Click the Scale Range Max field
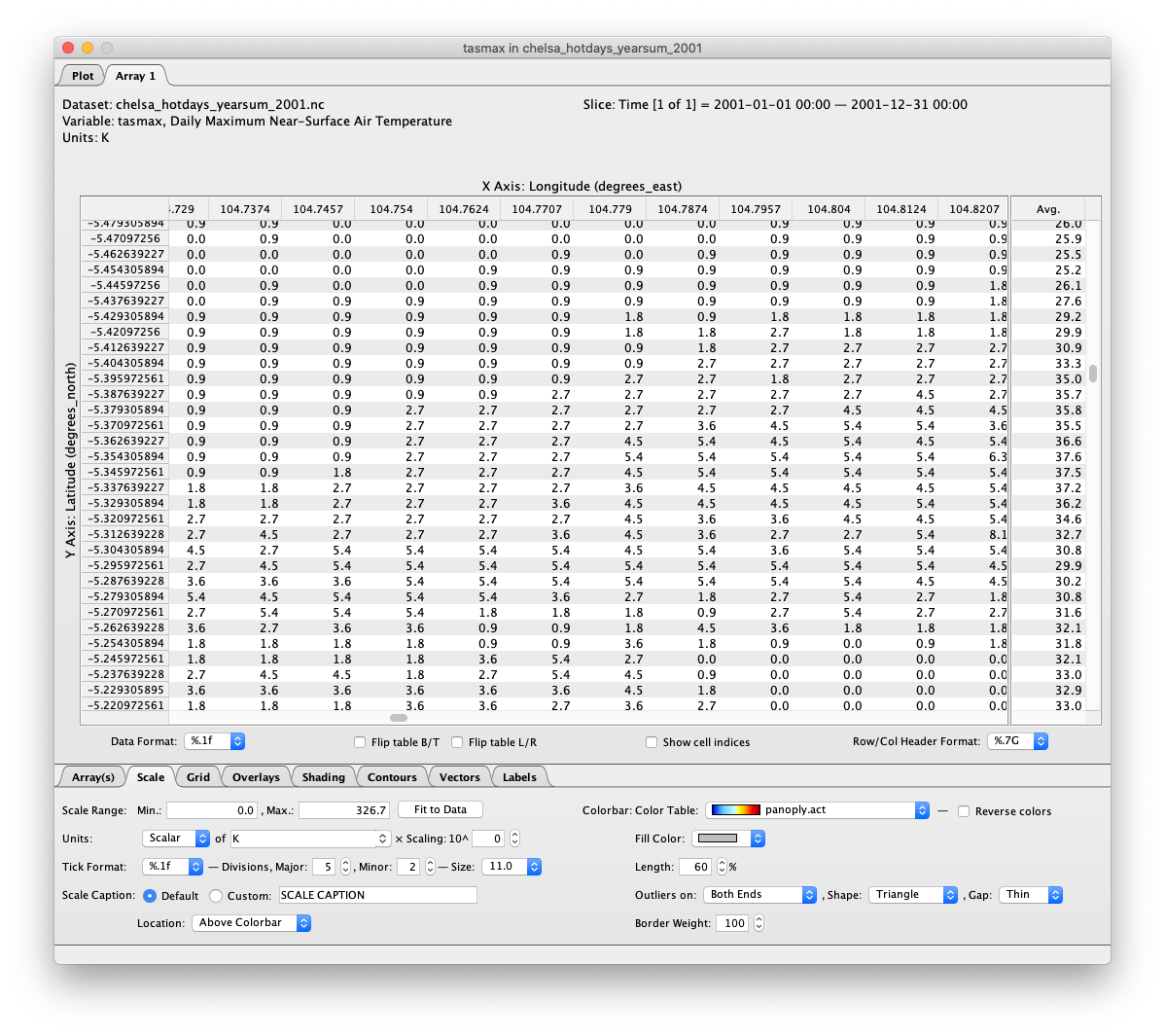This screenshot has height=1036, width=1165. [345, 810]
